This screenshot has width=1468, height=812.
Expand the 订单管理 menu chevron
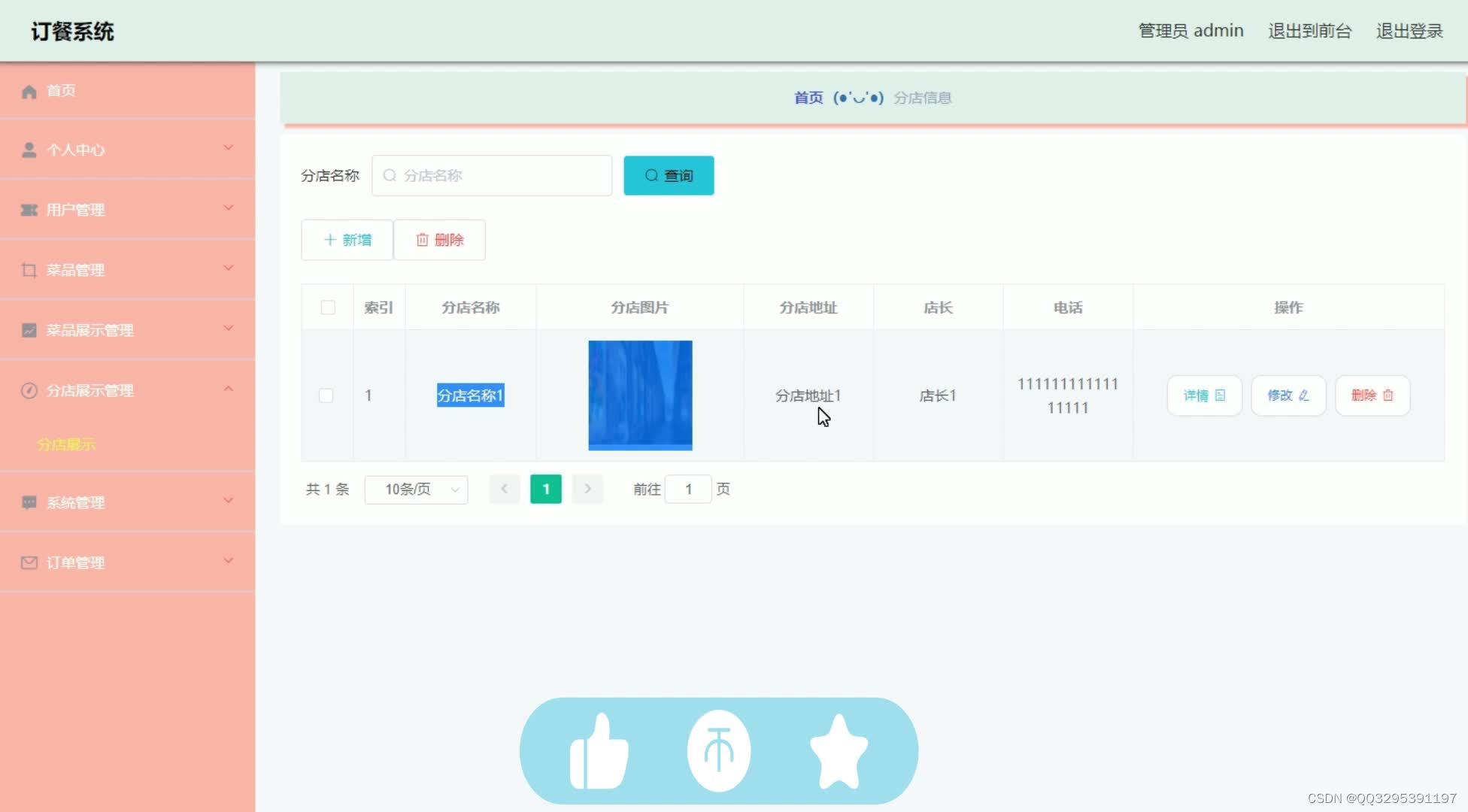point(229,561)
